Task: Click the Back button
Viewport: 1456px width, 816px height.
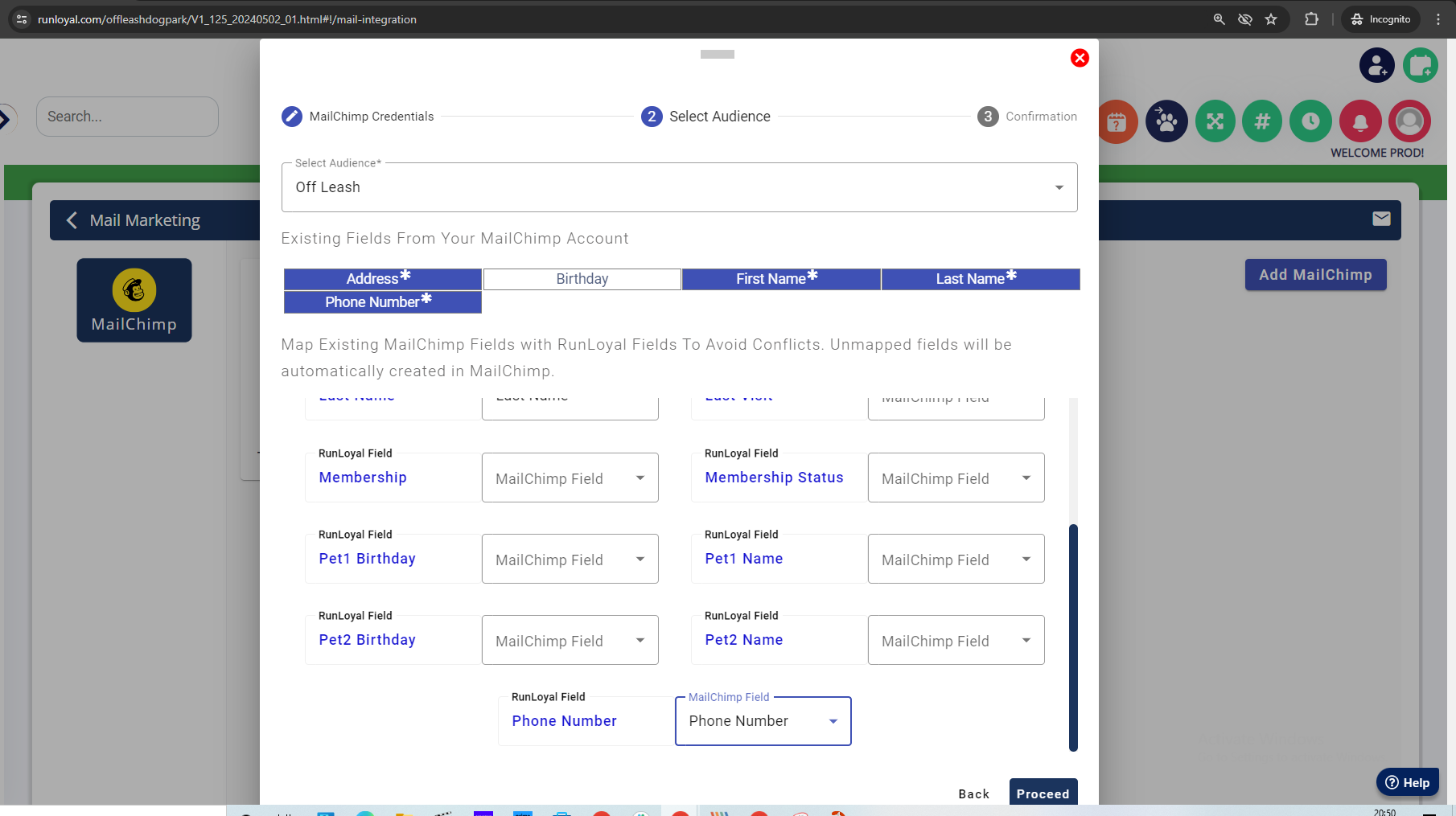Action: point(974,794)
